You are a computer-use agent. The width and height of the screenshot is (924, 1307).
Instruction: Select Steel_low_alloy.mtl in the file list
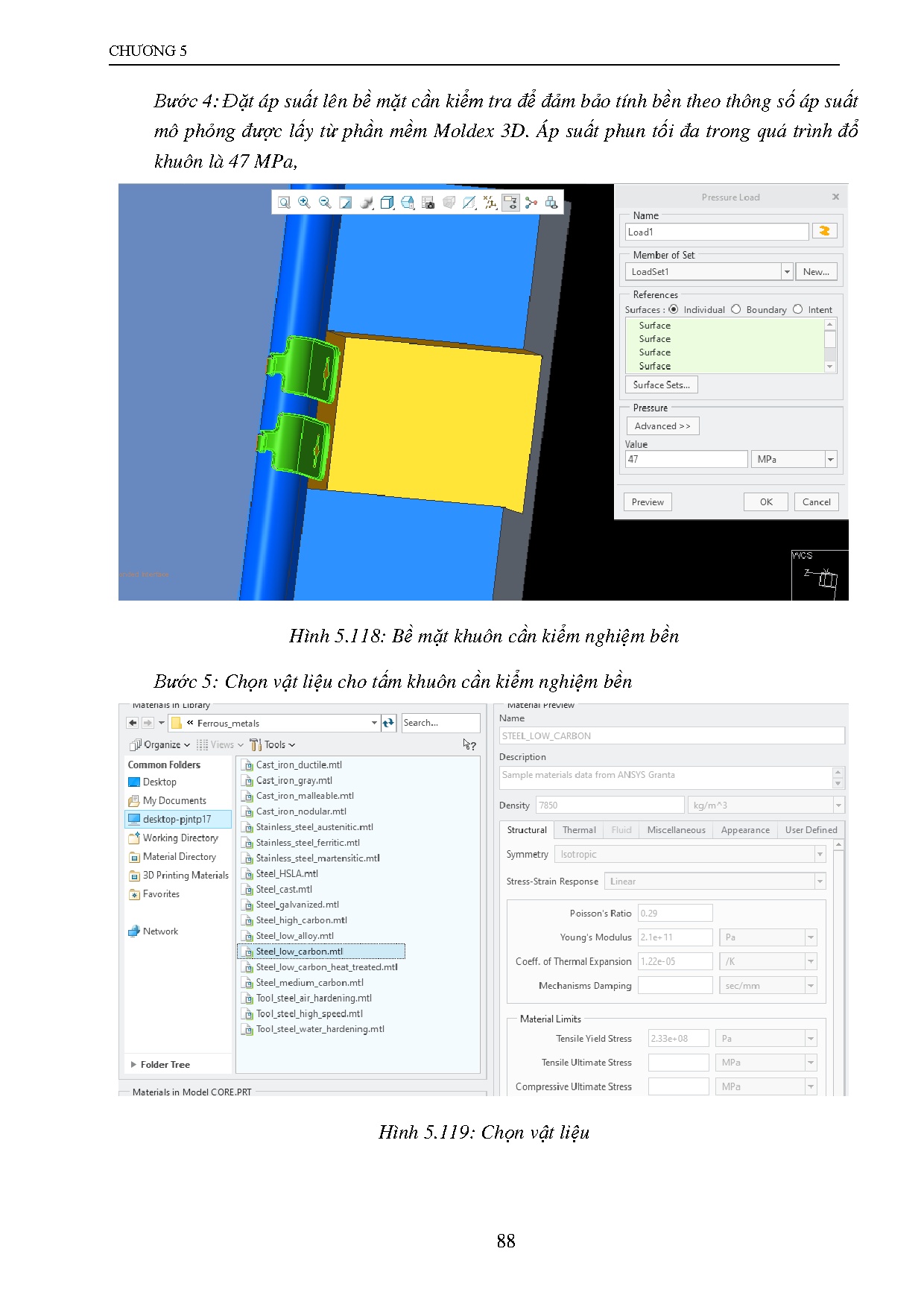(295, 936)
